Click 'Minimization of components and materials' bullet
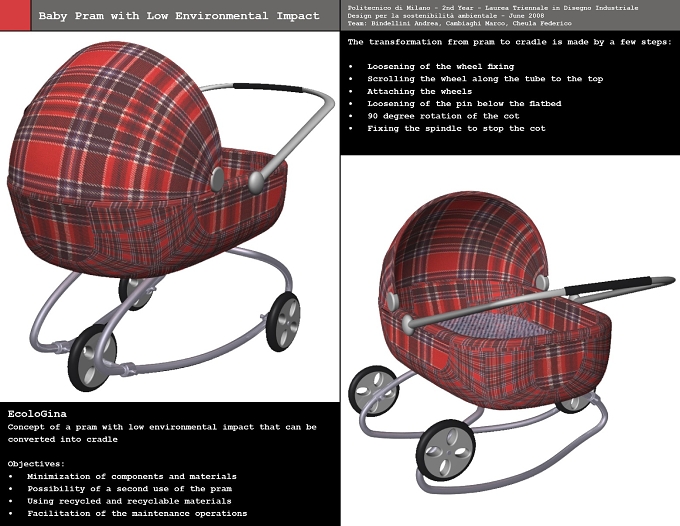The image size is (680, 526). tap(132, 477)
